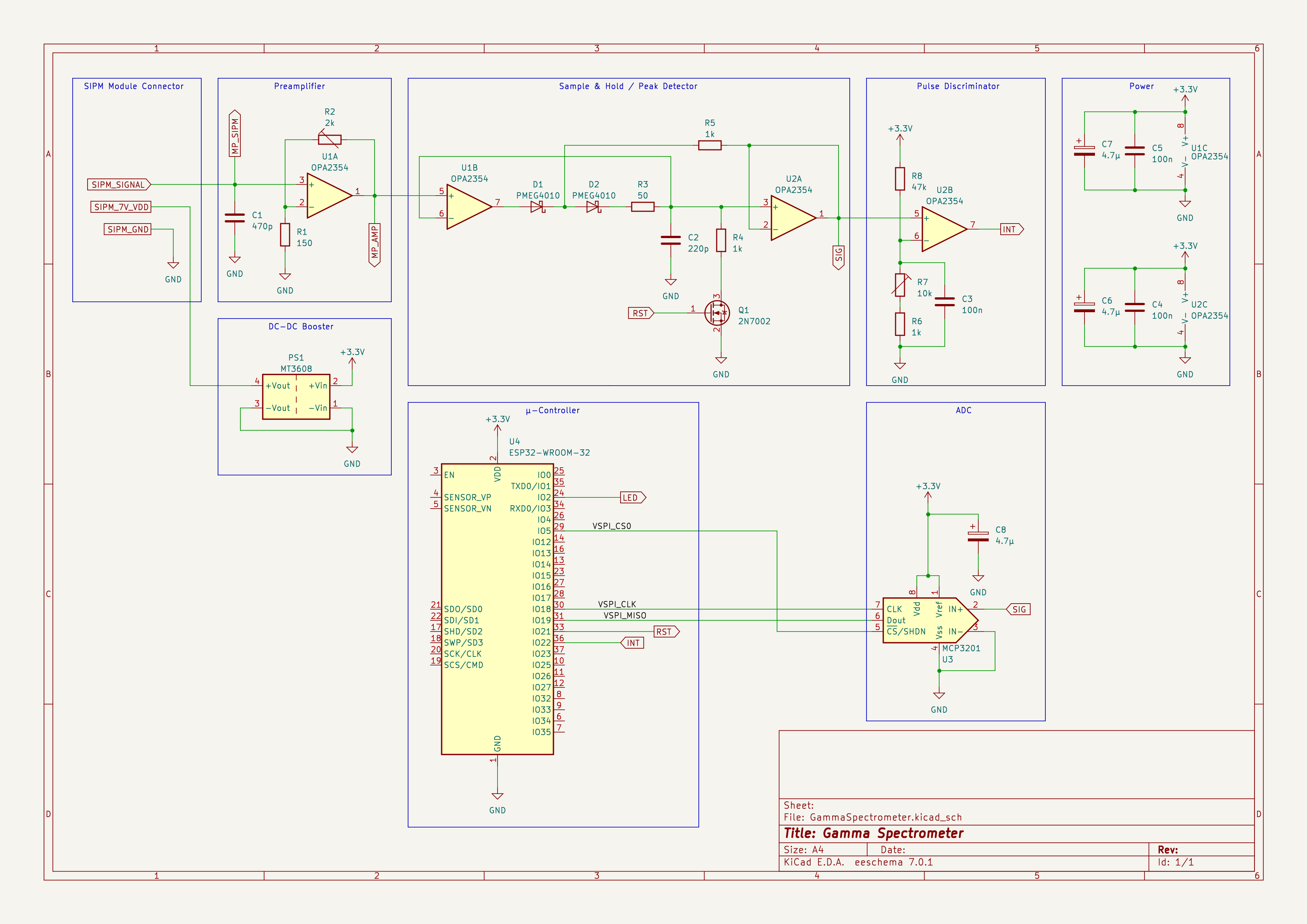This screenshot has height=924, width=1307.
Task: Click the VSPI_MISO net label
Action: point(625,615)
